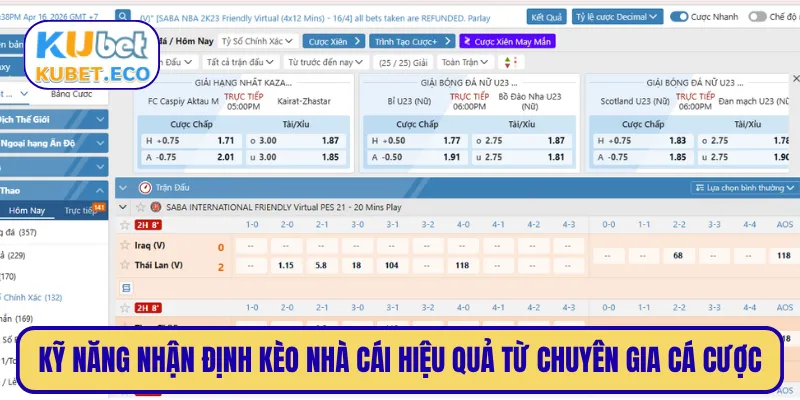Select Chính Xác (132) in sidebar
The image size is (800, 400).
click(x=32, y=297)
